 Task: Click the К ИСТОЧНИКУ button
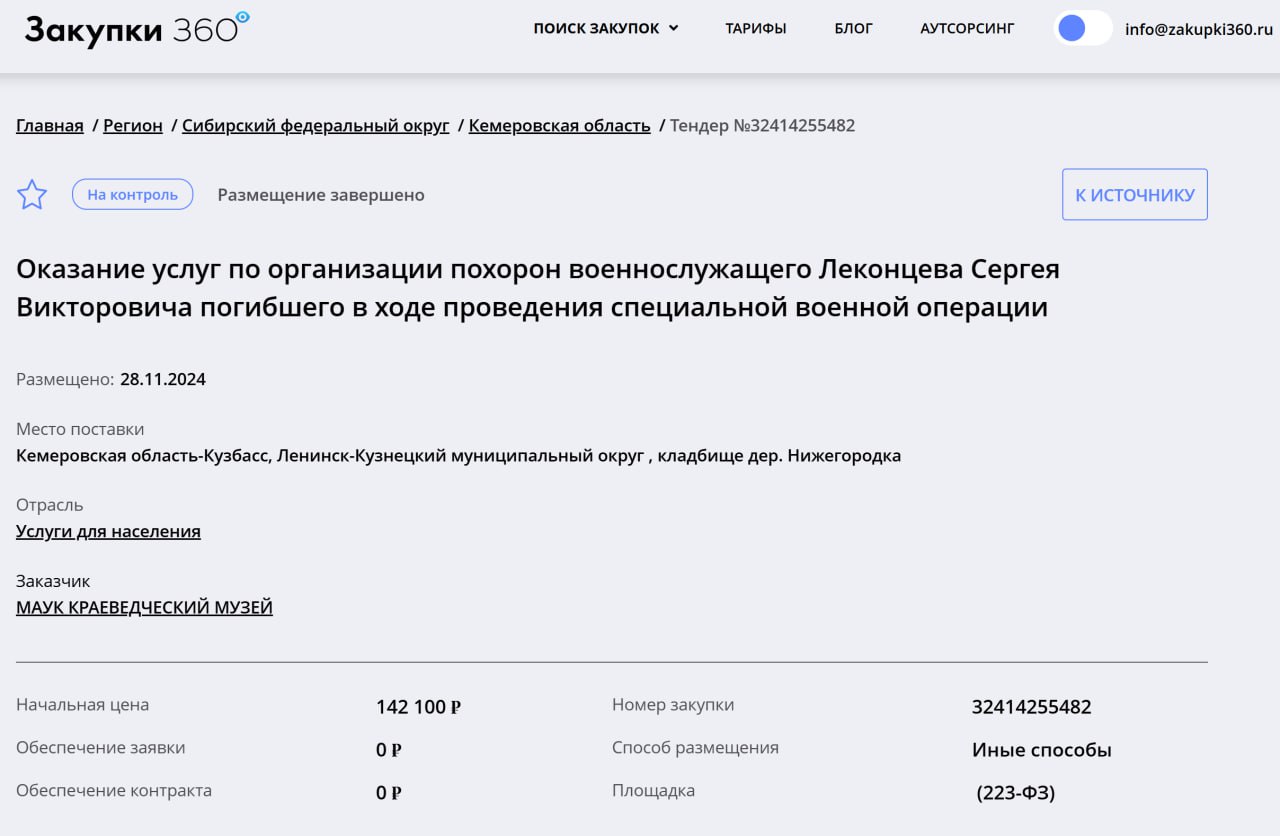click(1134, 195)
